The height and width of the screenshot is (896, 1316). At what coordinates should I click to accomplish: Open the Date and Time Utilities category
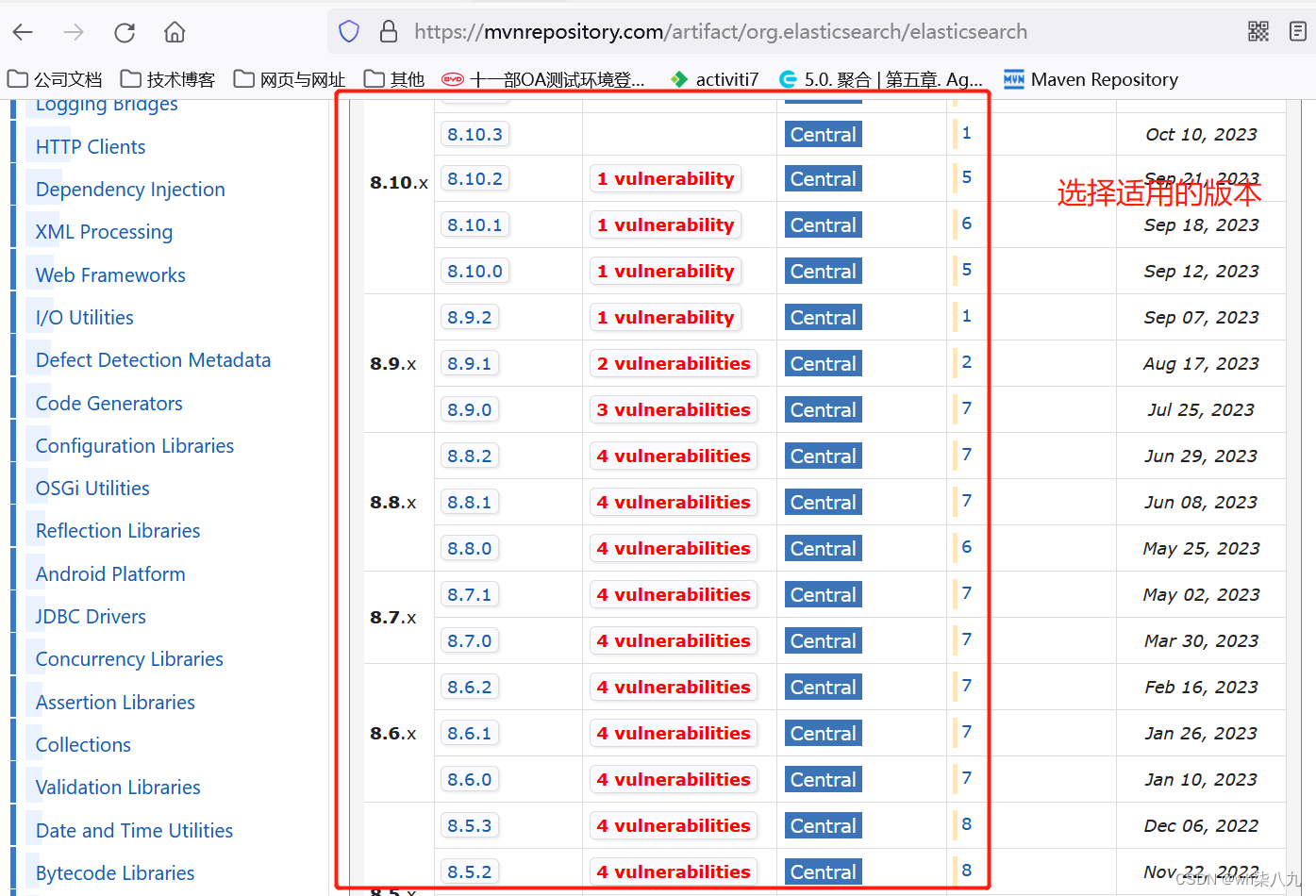click(134, 831)
